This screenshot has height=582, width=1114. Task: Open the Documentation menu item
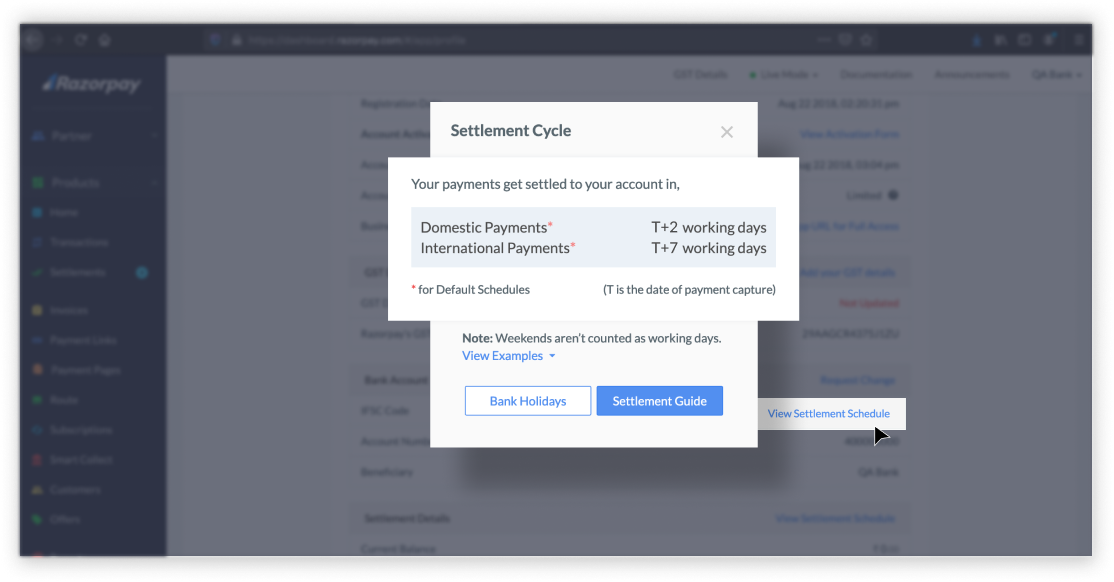click(878, 74)
